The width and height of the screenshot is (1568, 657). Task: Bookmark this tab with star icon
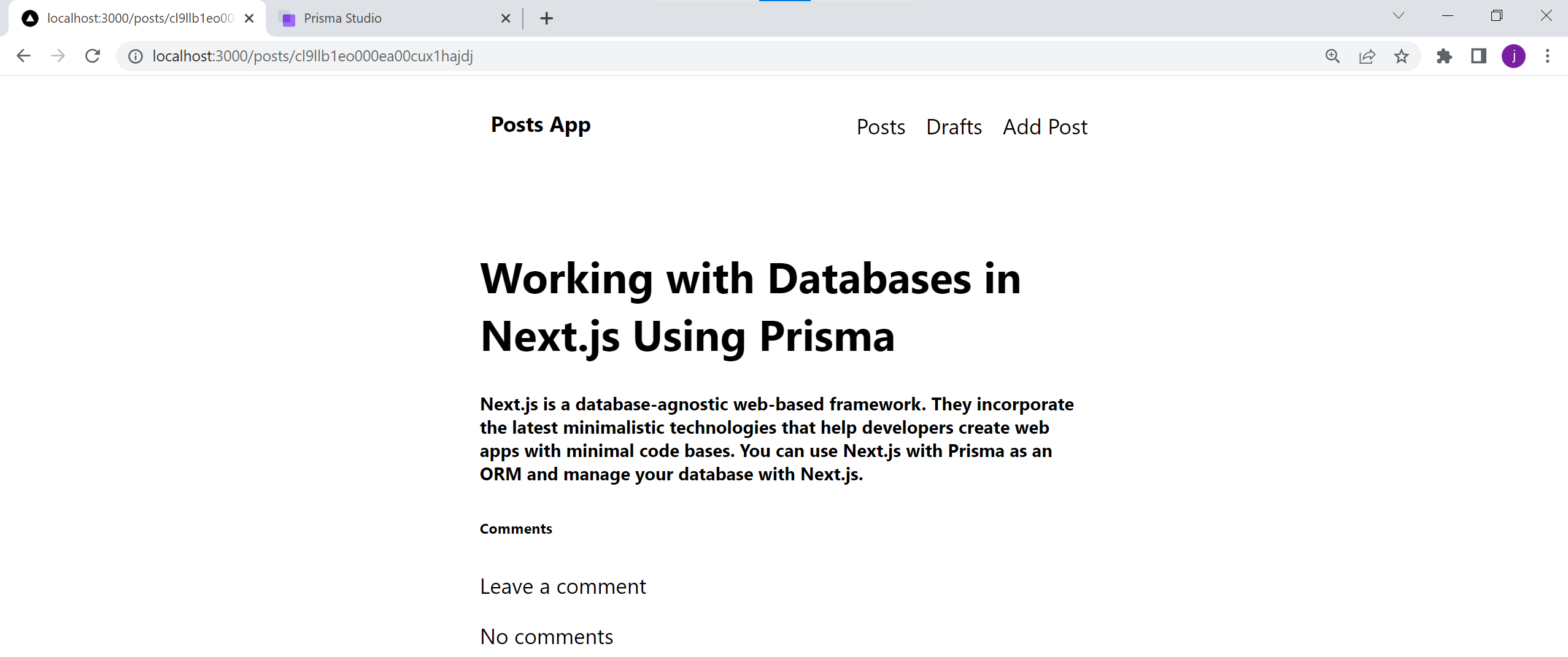point(1401,56)
